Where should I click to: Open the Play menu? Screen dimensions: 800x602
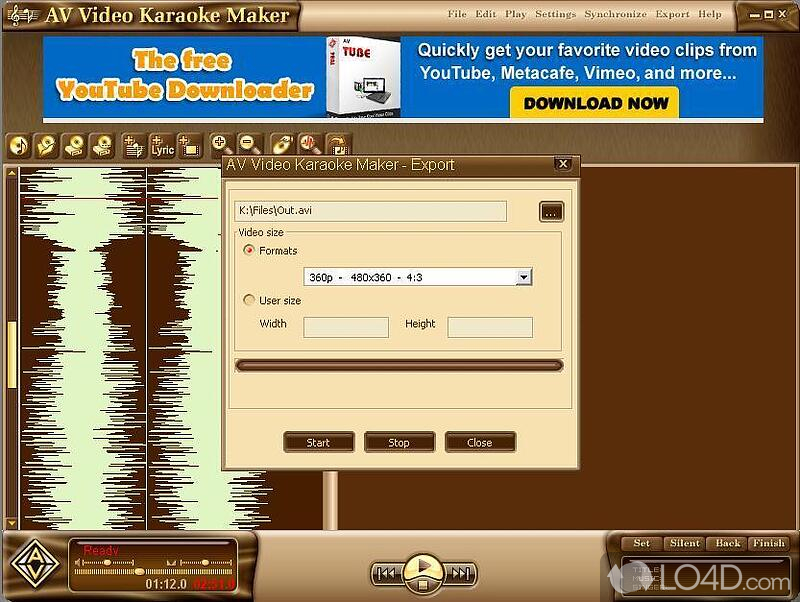pyautogui.click(x=515, y=14)
